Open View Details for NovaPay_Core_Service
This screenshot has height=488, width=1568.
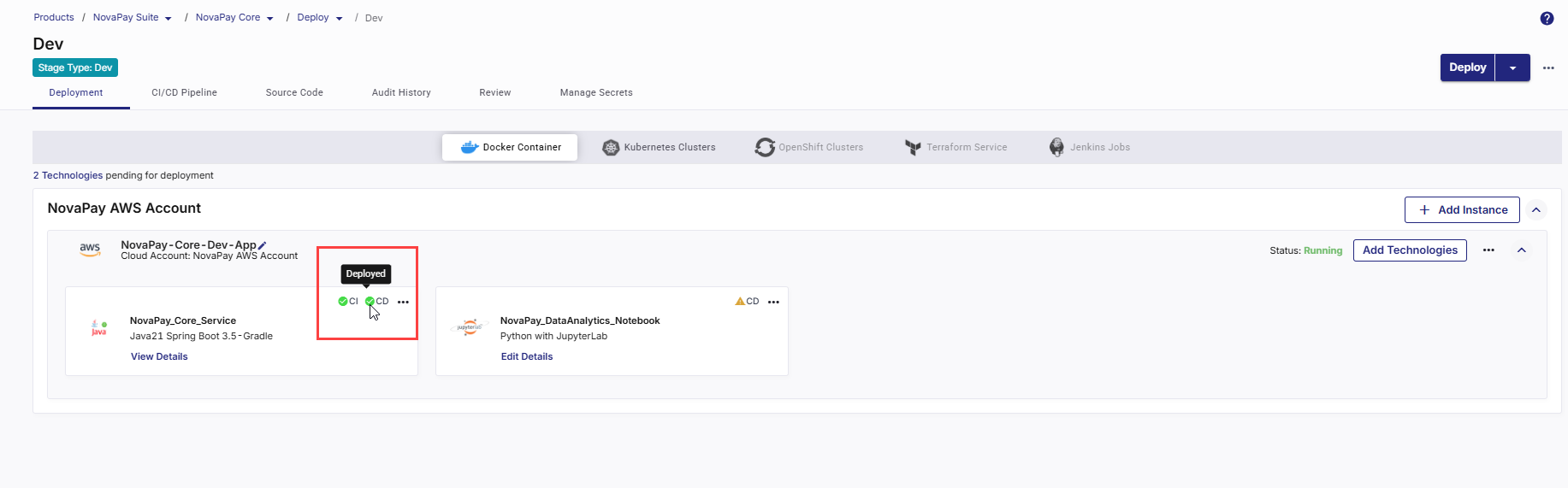click(x=159, y=356)
